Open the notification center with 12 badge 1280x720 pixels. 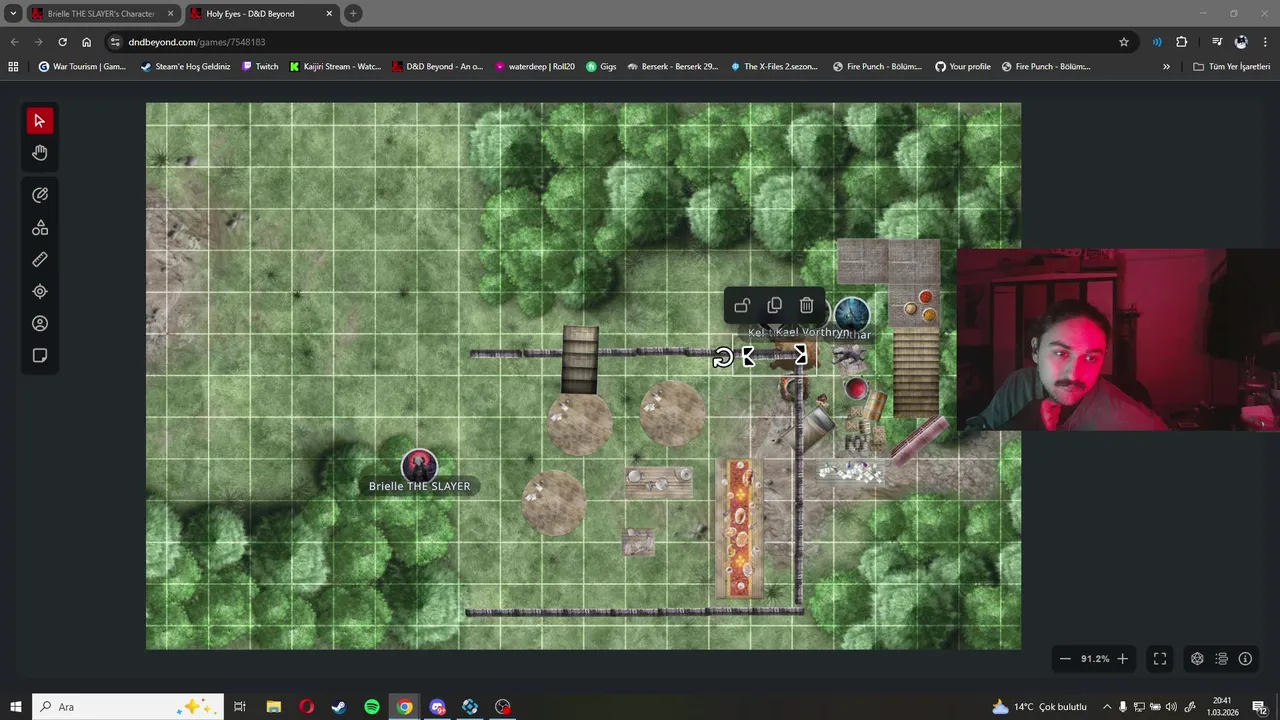coord(1260,707)
